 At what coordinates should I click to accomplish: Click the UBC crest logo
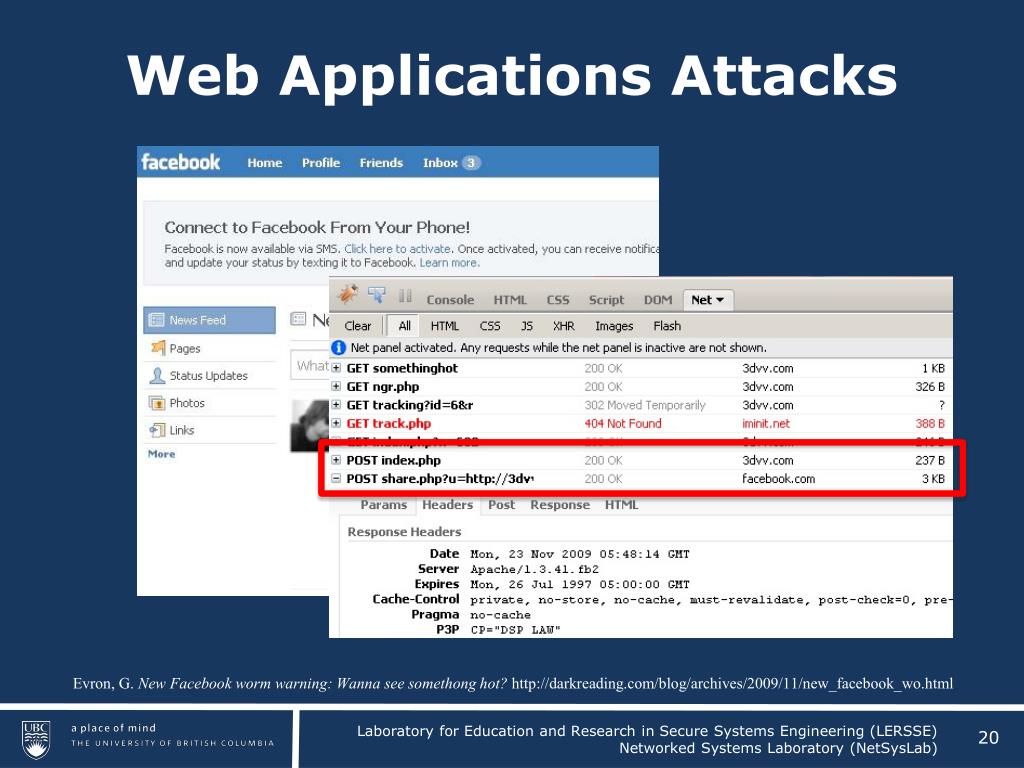tap(35, 739)
